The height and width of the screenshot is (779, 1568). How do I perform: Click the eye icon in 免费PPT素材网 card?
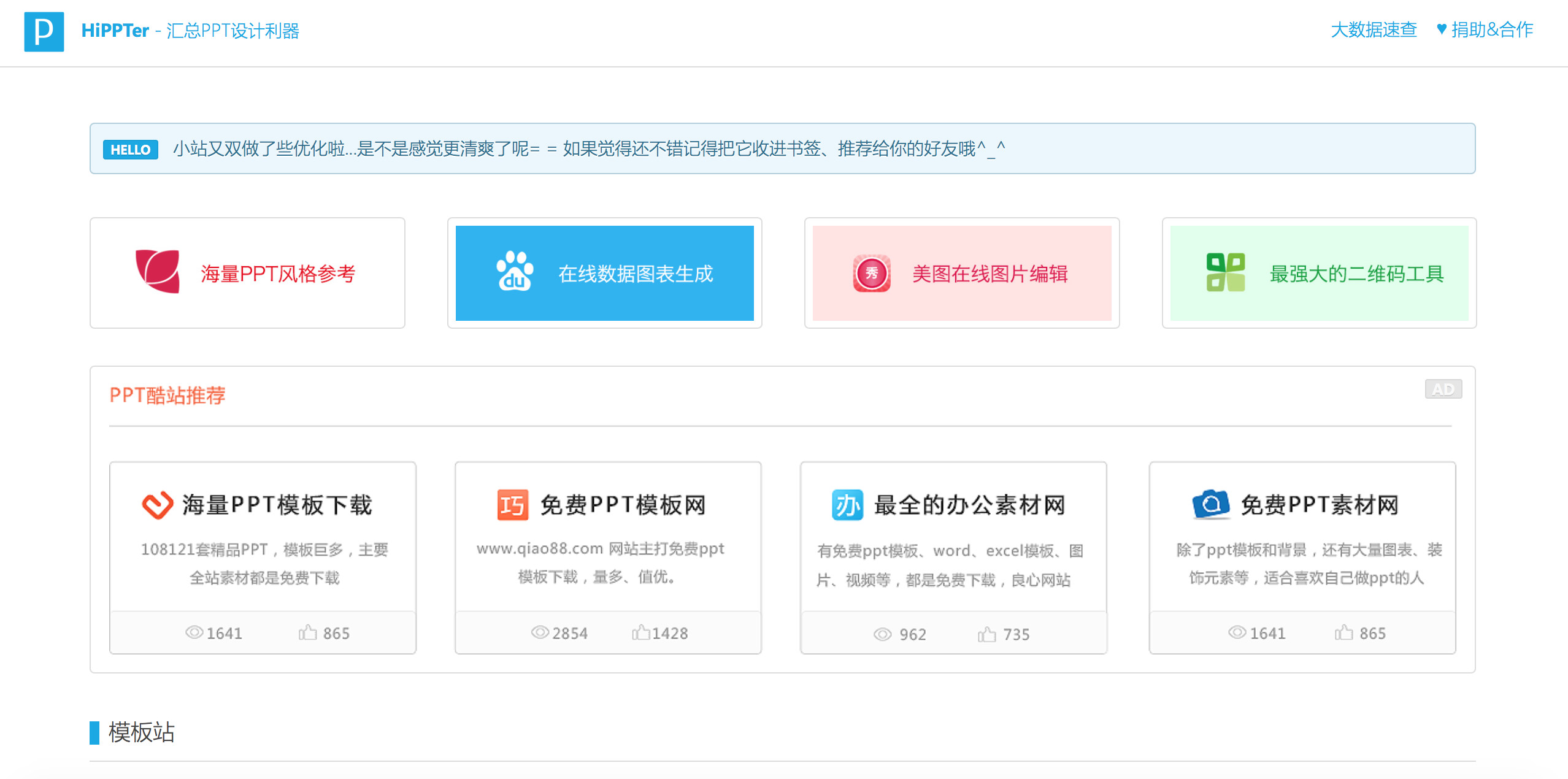pyautogui.click(x=1237, y=632)
